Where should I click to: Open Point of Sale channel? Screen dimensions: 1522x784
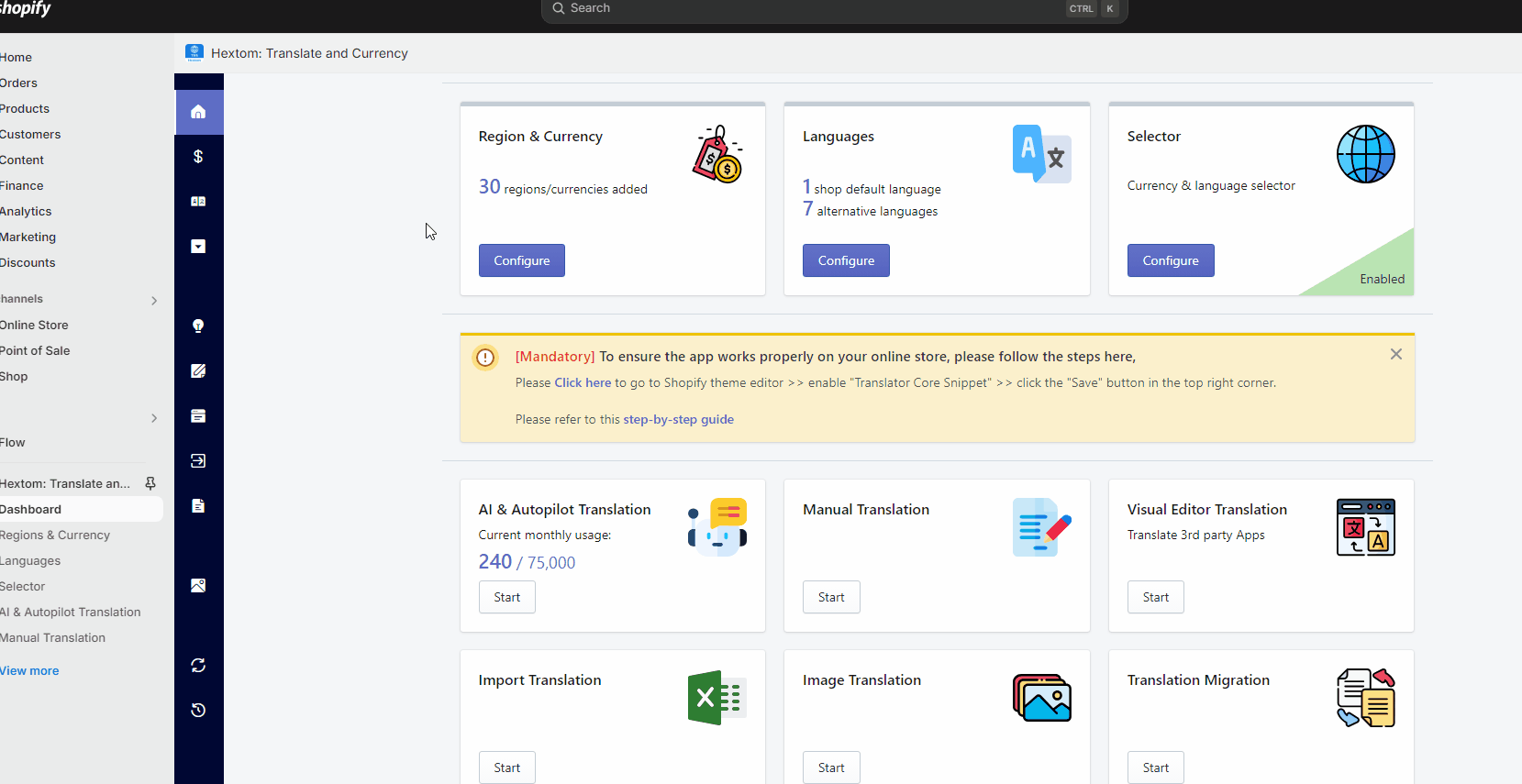pyautogui.click(x=35, y=350)
